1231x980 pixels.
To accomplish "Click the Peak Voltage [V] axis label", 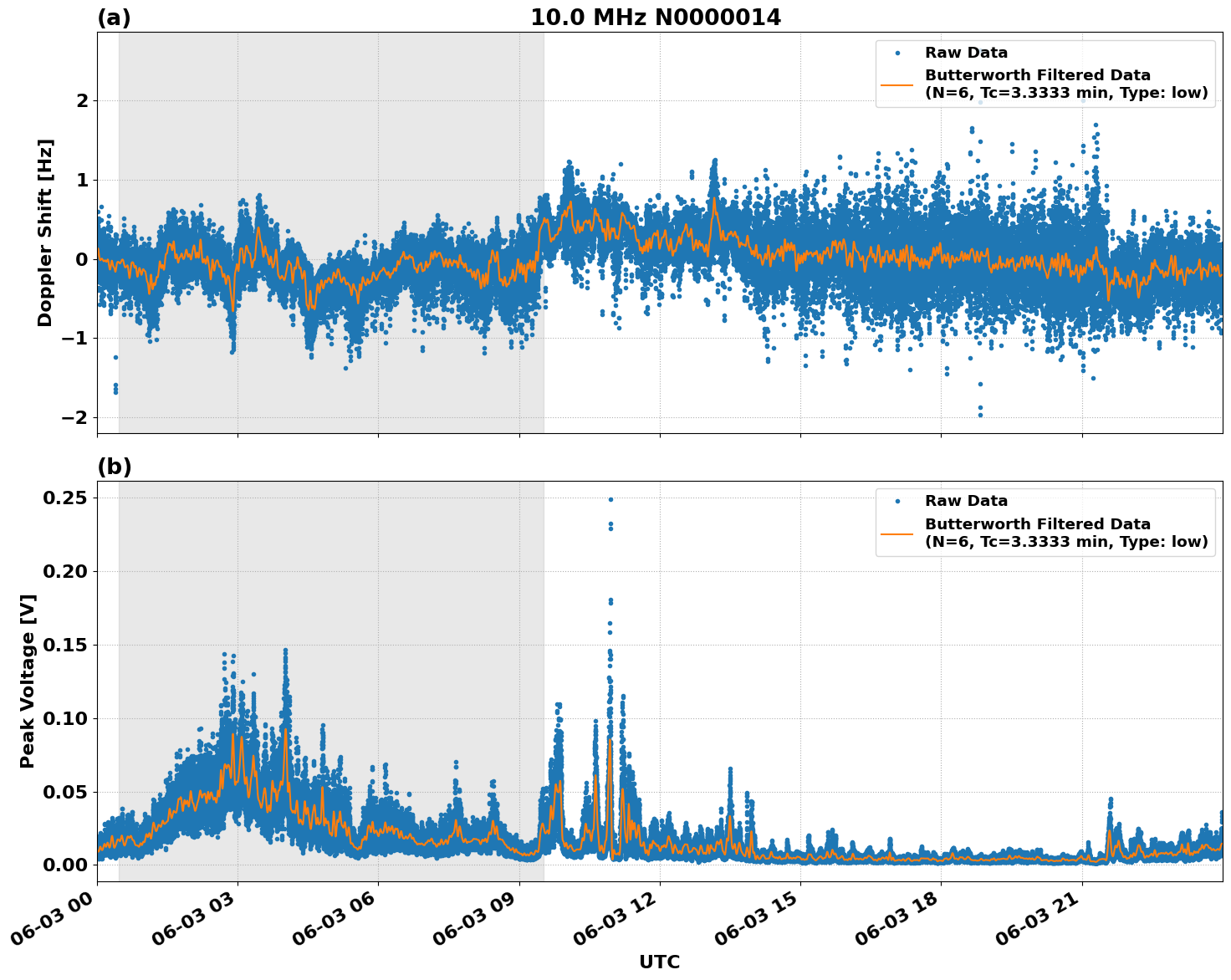I will (28, 677).
